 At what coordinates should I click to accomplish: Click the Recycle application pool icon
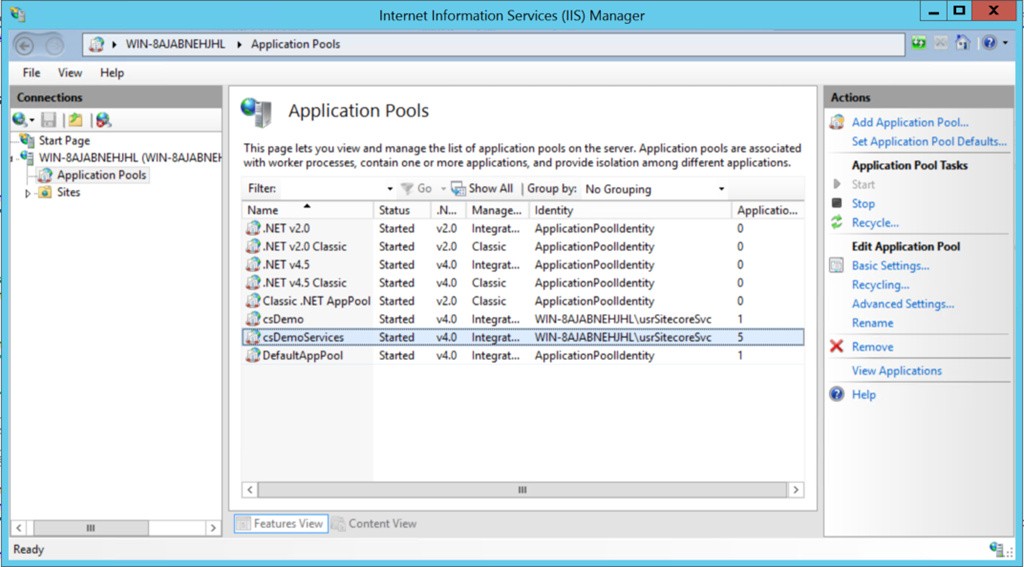837,223
